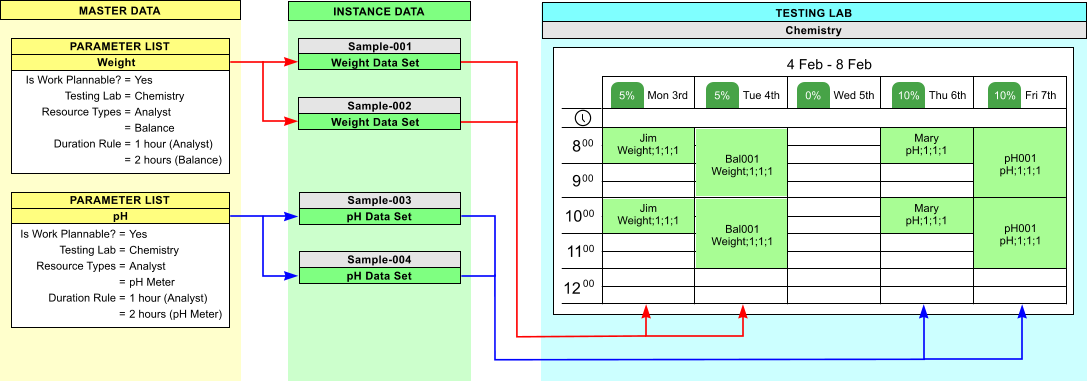This screenshot has width=1087, height=381.
Task: Select pH001 block at 10:00 Friday
Action: click(1020, 233)
